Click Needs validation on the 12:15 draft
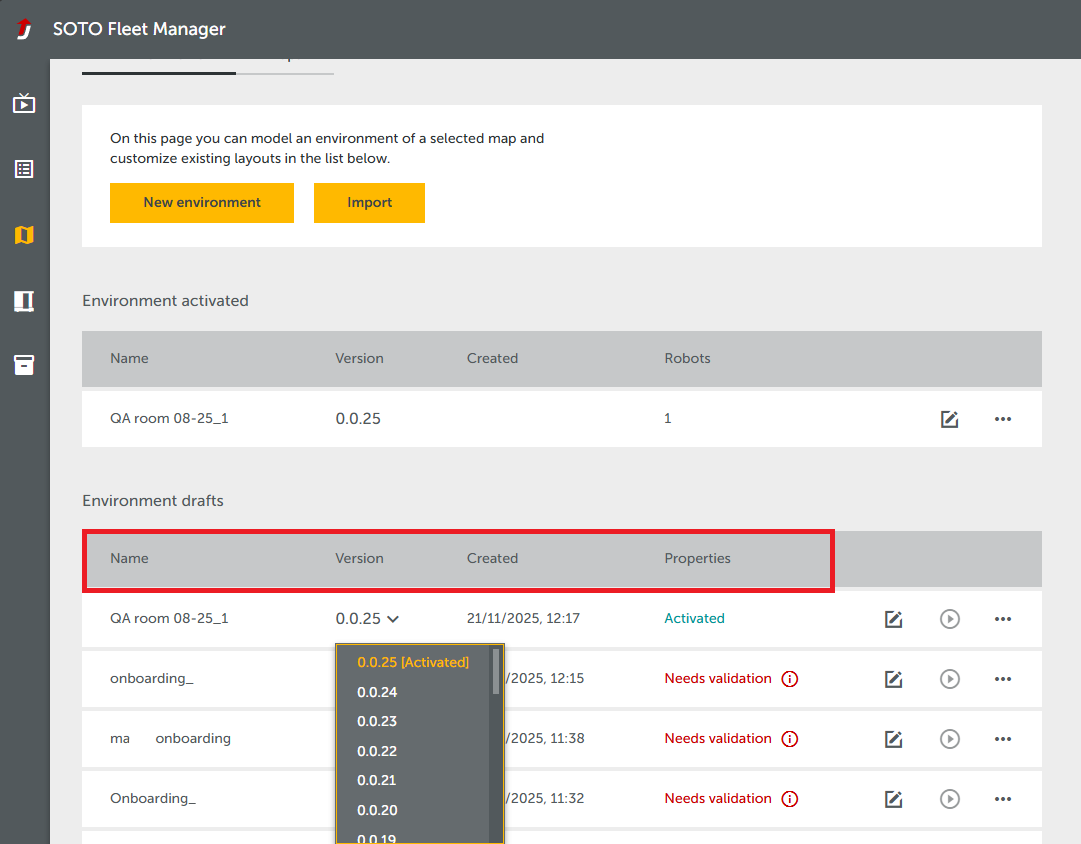Screen dimensions: 1081x844 (718, 679)
